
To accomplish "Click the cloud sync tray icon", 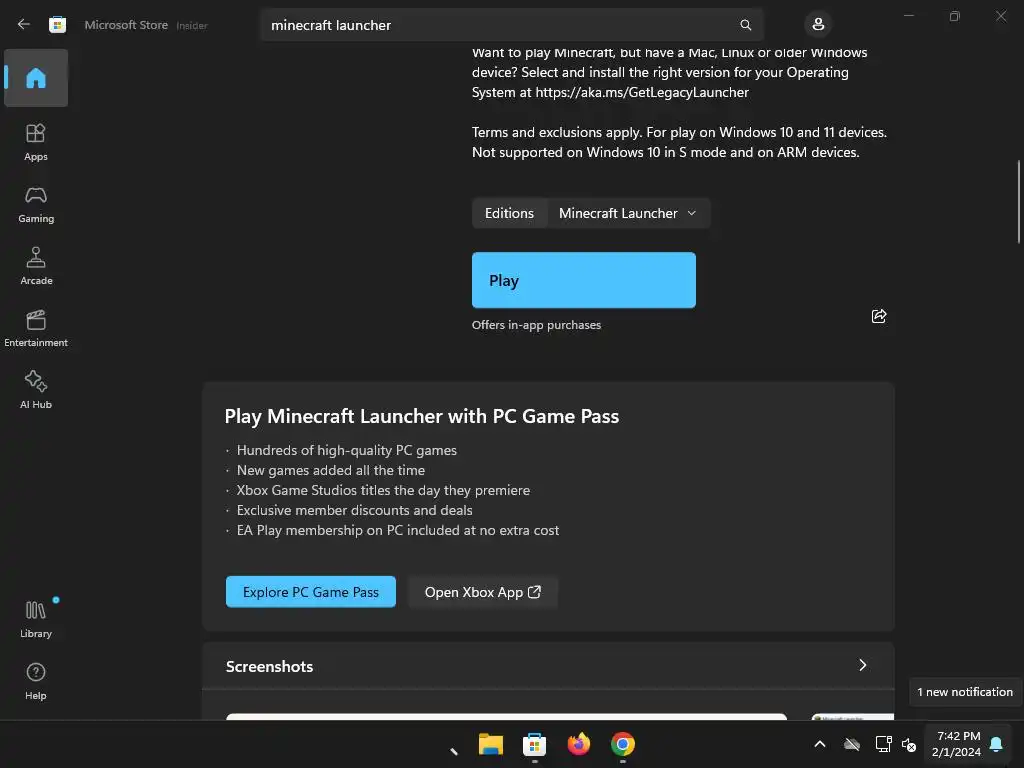I will [852, 744].
